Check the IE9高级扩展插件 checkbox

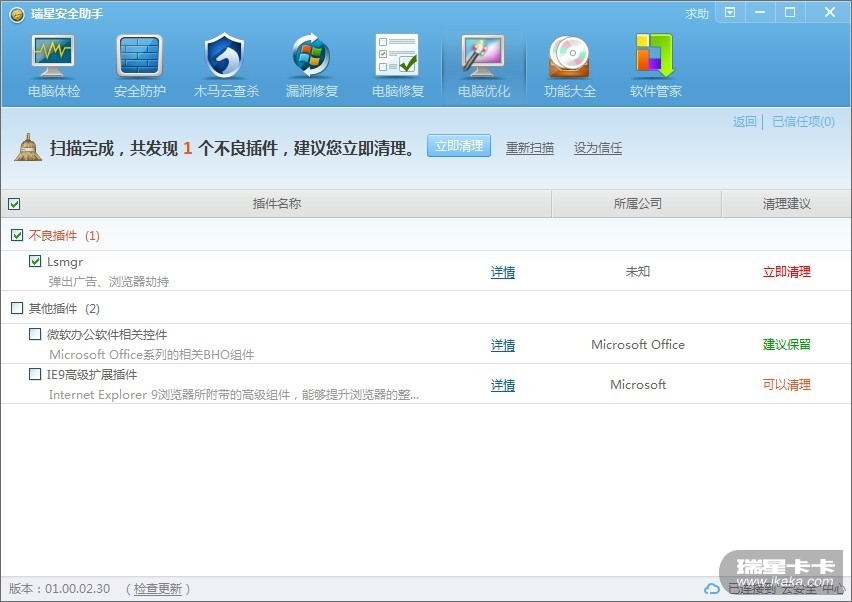[35, 374]
